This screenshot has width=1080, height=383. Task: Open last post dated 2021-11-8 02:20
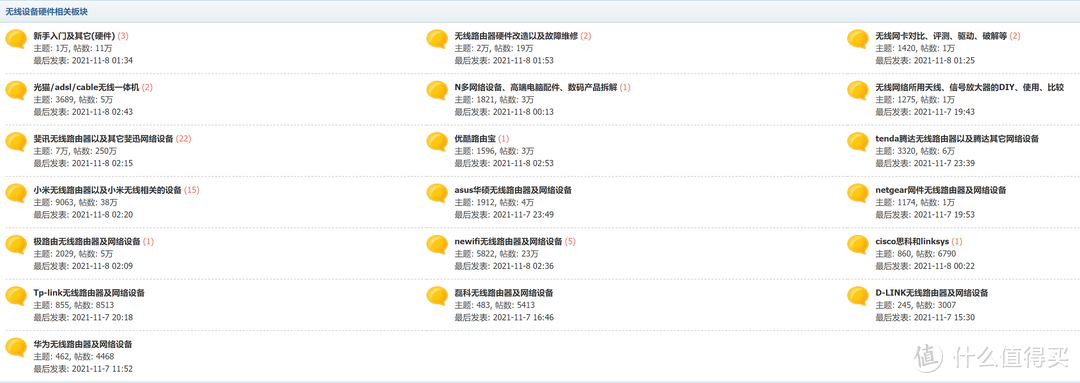tap(102, 215)
